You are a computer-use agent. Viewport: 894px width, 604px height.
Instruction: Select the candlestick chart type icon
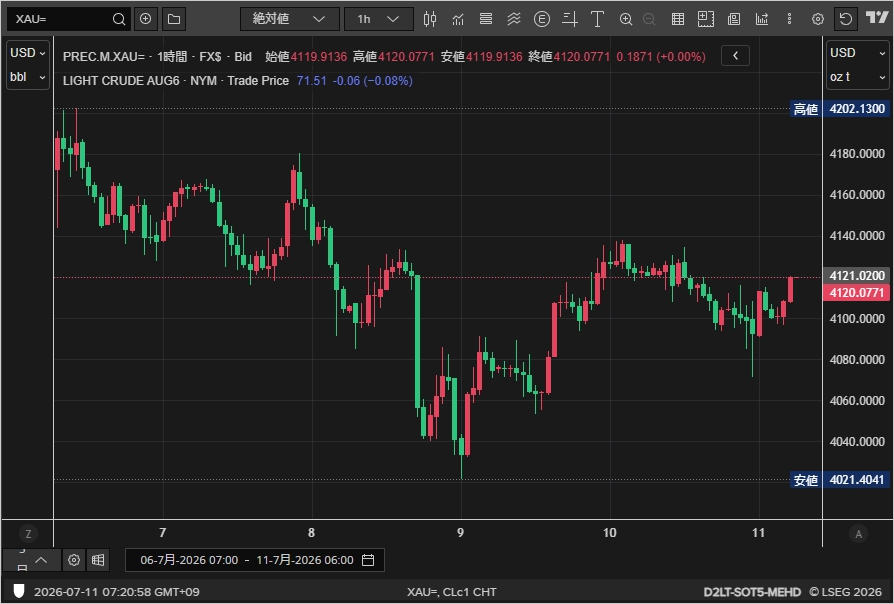(x=430, y=19)
